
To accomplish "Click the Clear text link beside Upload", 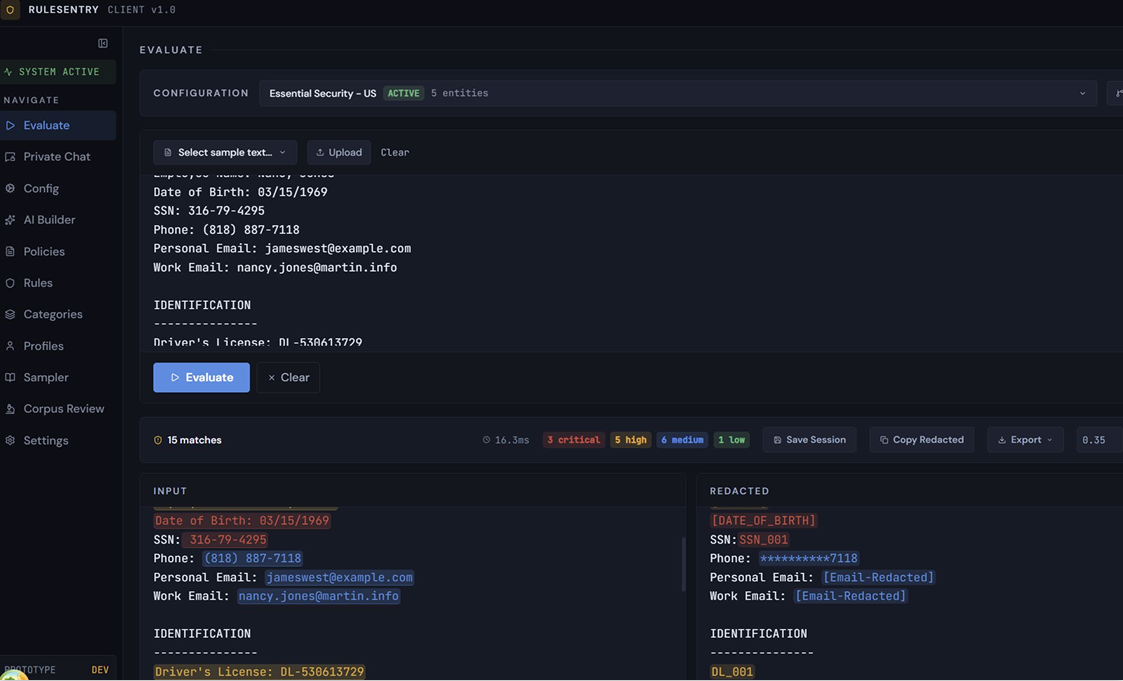I will click(395, 153).
